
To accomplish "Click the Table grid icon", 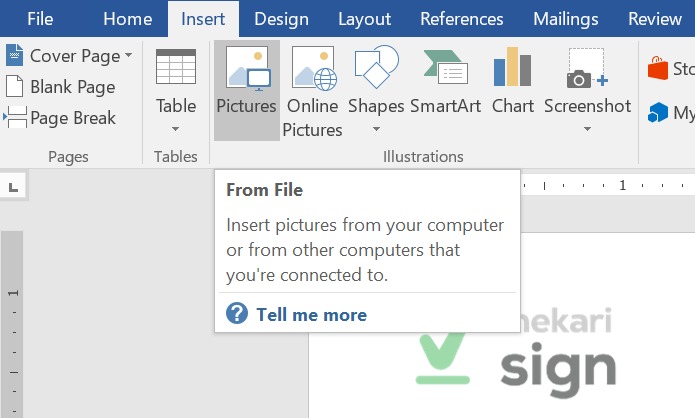I will pyautogui.click(x=176, y=67).
